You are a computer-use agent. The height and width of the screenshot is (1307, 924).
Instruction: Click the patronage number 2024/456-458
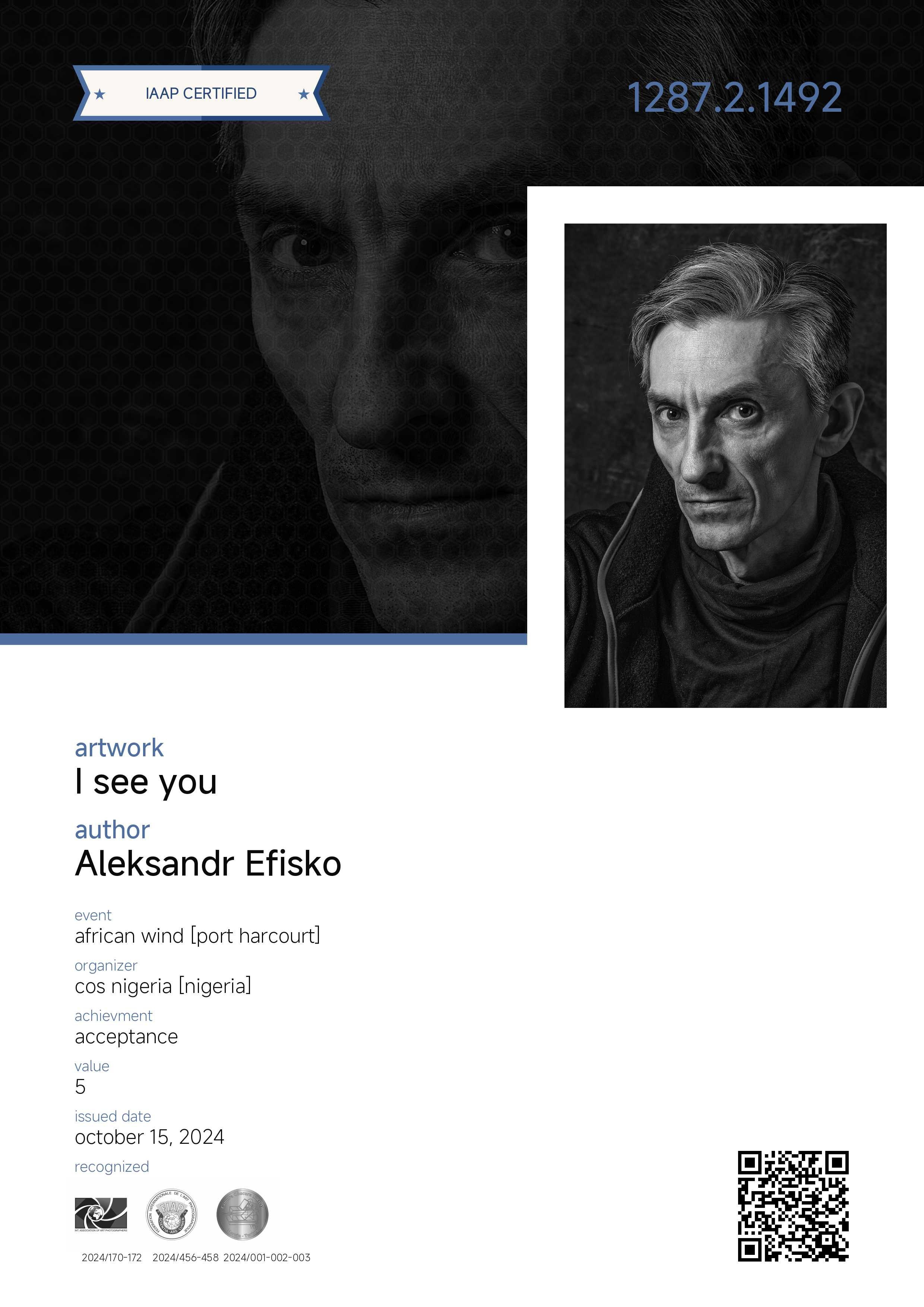[186, 1257]
